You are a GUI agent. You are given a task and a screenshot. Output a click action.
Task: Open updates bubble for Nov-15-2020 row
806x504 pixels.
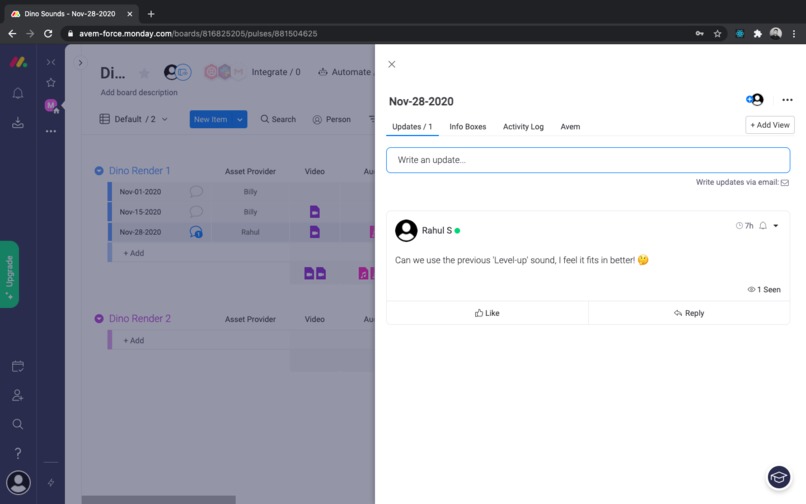tap(196, 211)
